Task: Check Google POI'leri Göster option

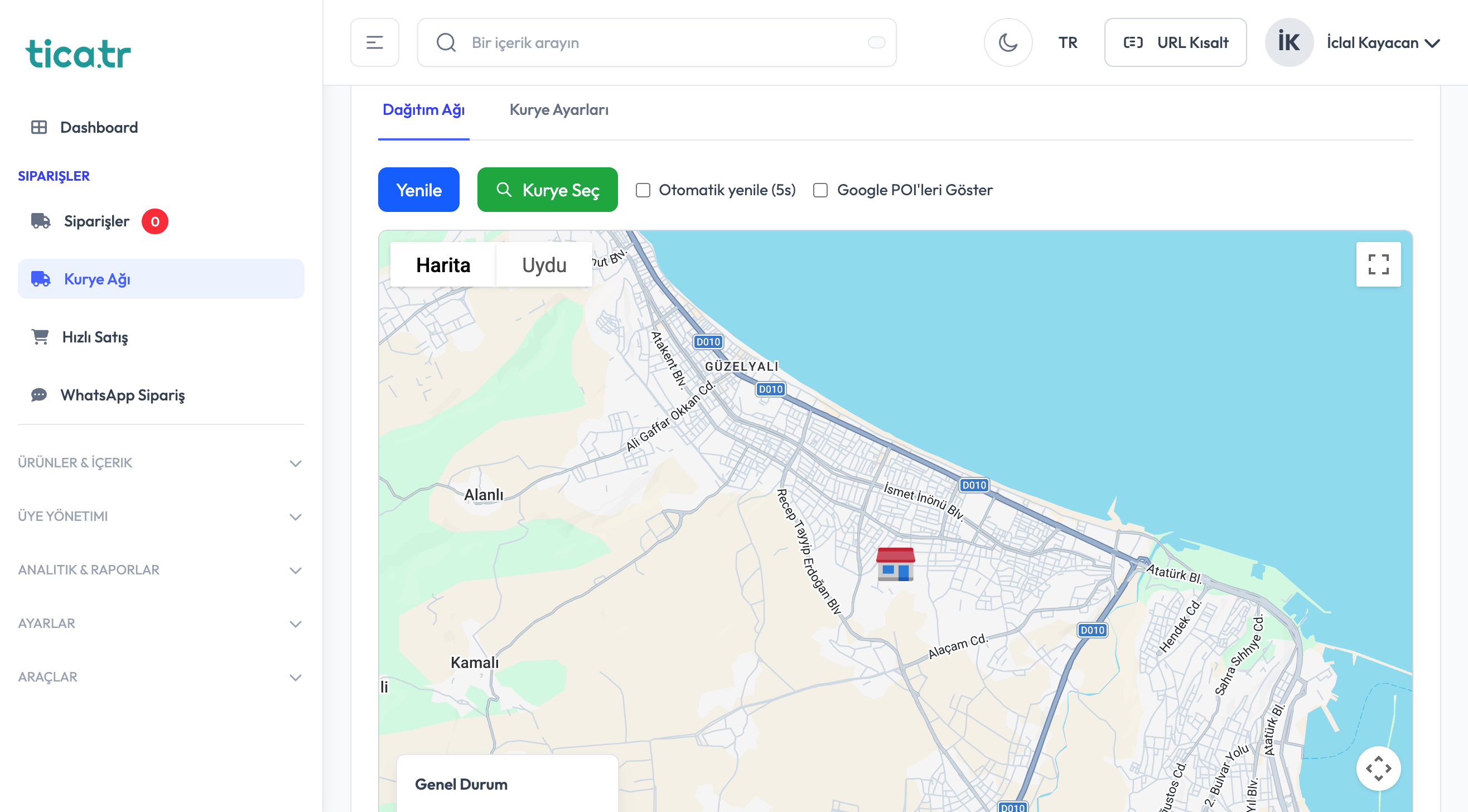Action: pos(820,190)
